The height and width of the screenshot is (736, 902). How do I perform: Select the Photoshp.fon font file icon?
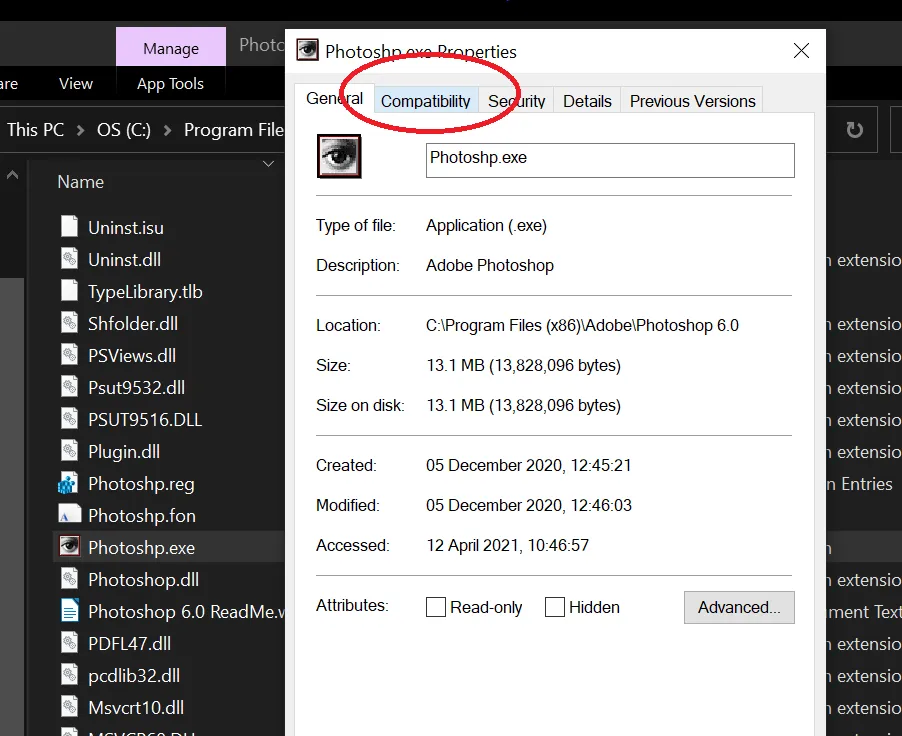[69, 515]
